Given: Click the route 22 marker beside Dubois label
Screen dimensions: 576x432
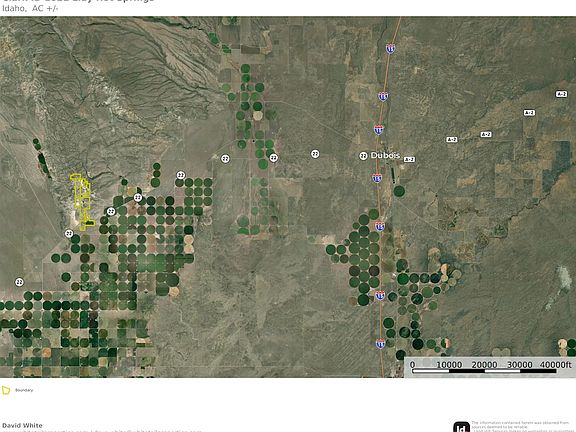Looking at the screenshot, I should coord(363,156).
